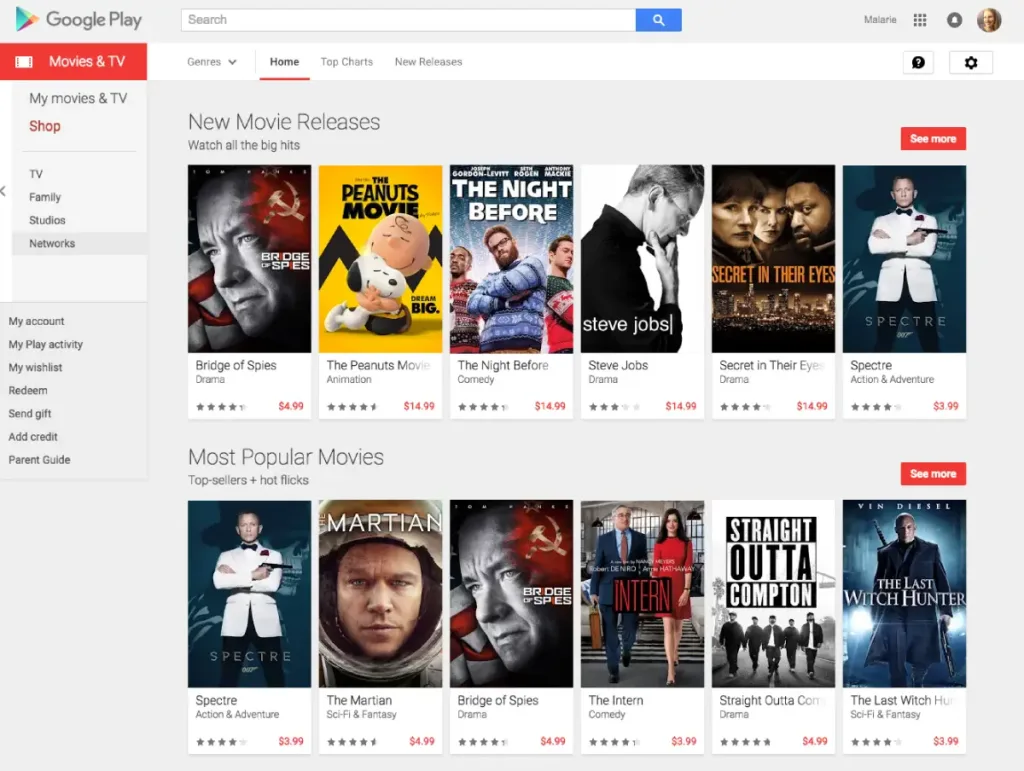Open the Google apps grid icon
Screen dimensions: 1024x771
point(920,20)
